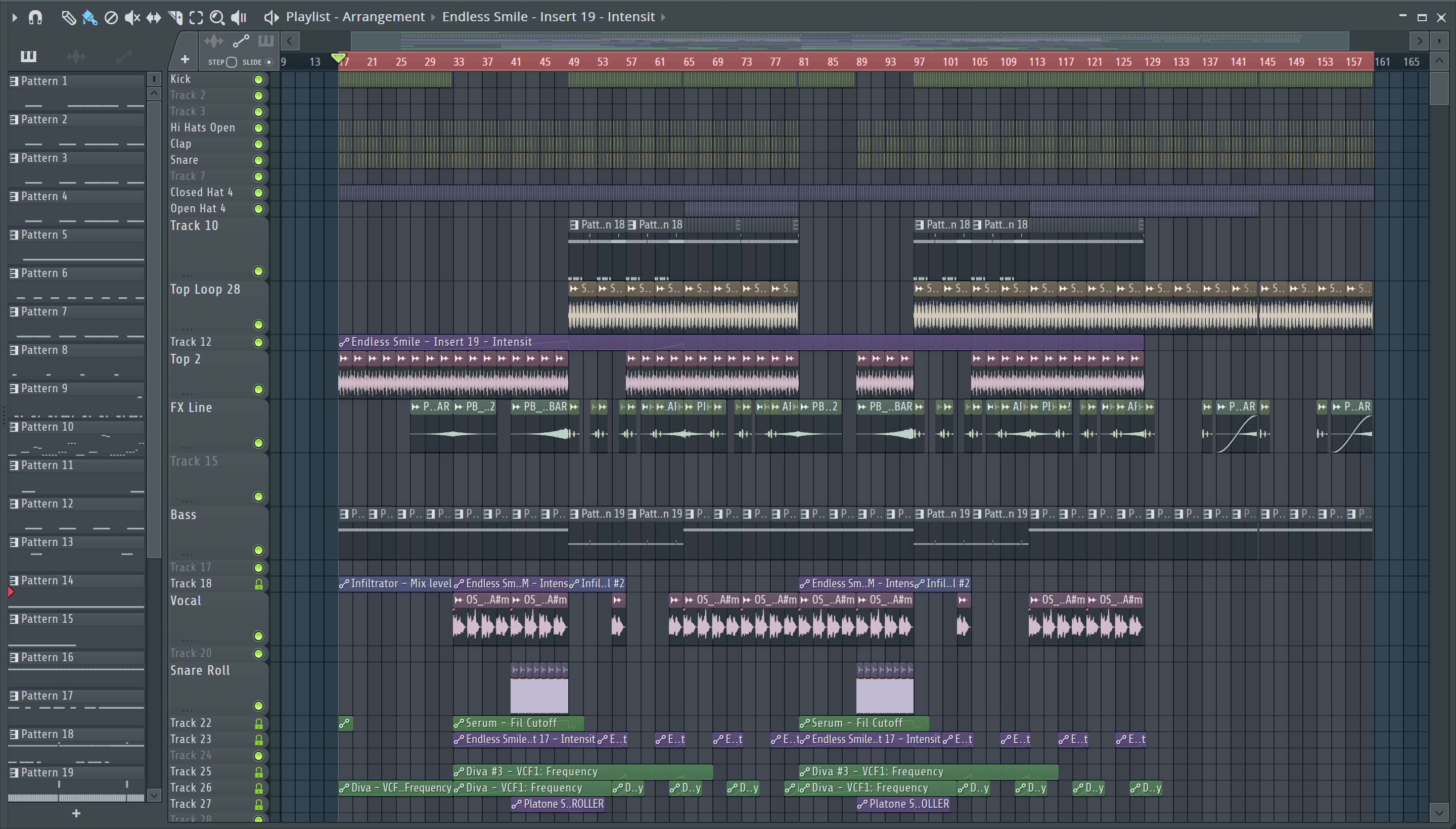Maximize the playlist window
Screen dimensions: 1456x829
[1422, 18]
